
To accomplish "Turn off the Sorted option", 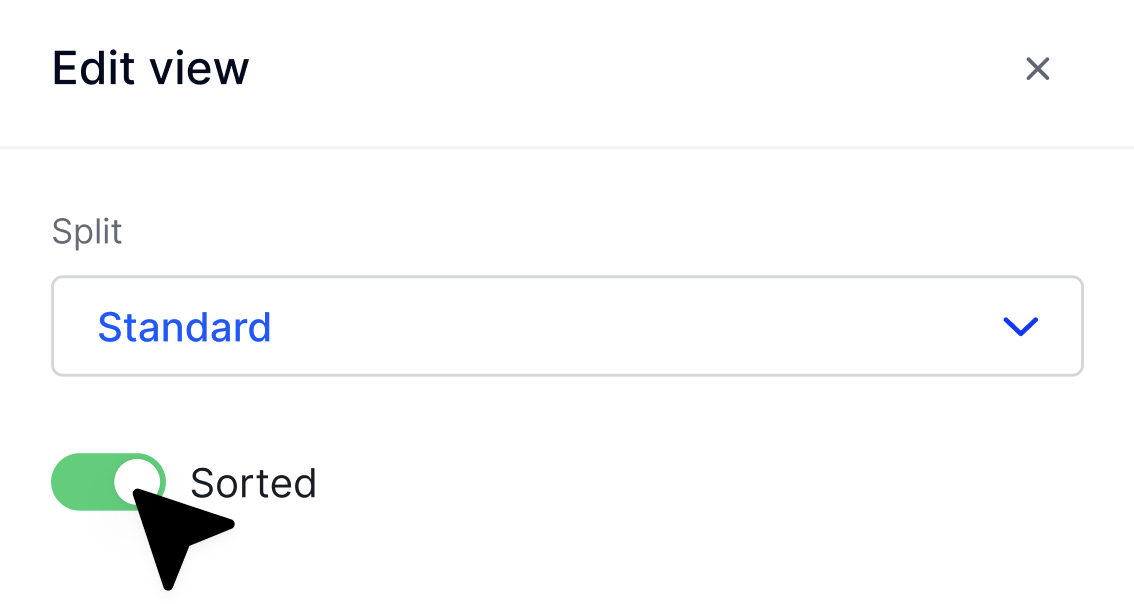I will [x=108, y=482].
